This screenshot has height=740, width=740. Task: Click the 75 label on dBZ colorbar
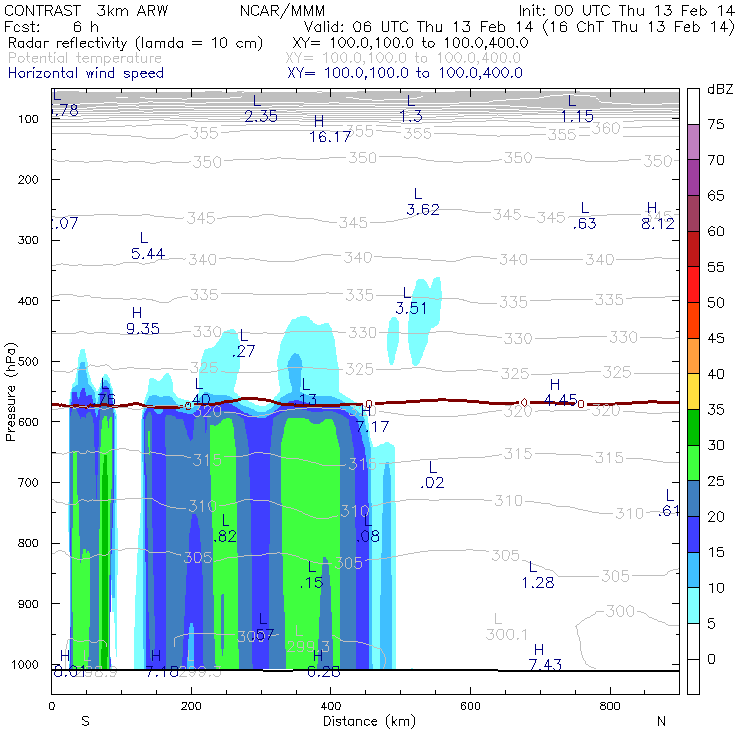click(x=715, y=124)
